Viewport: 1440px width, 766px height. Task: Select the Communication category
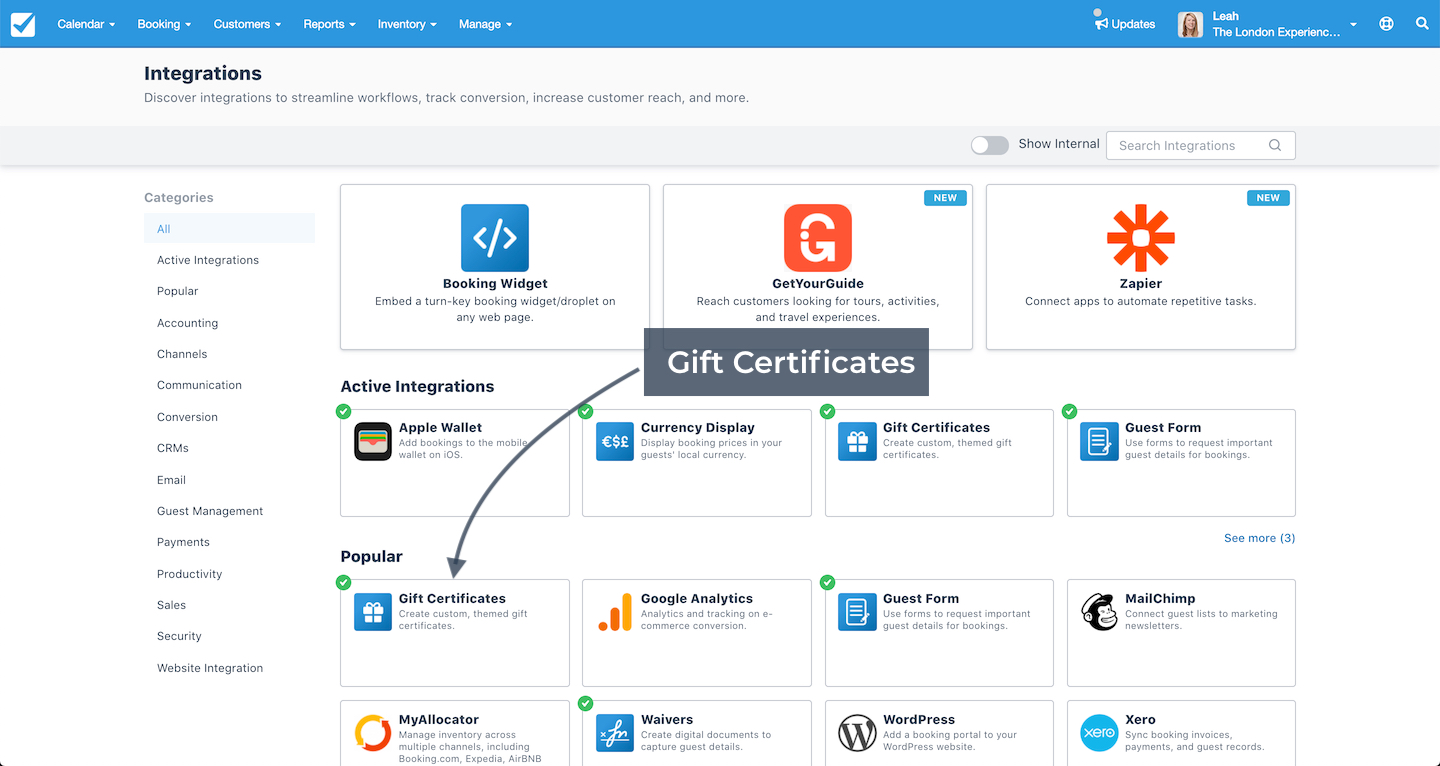coord(199,385)
